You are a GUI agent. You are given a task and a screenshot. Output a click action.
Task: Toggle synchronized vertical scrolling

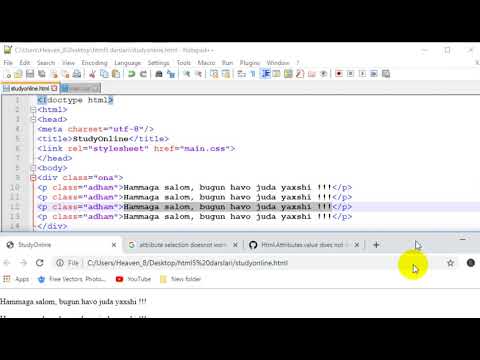tap(214, 74)
